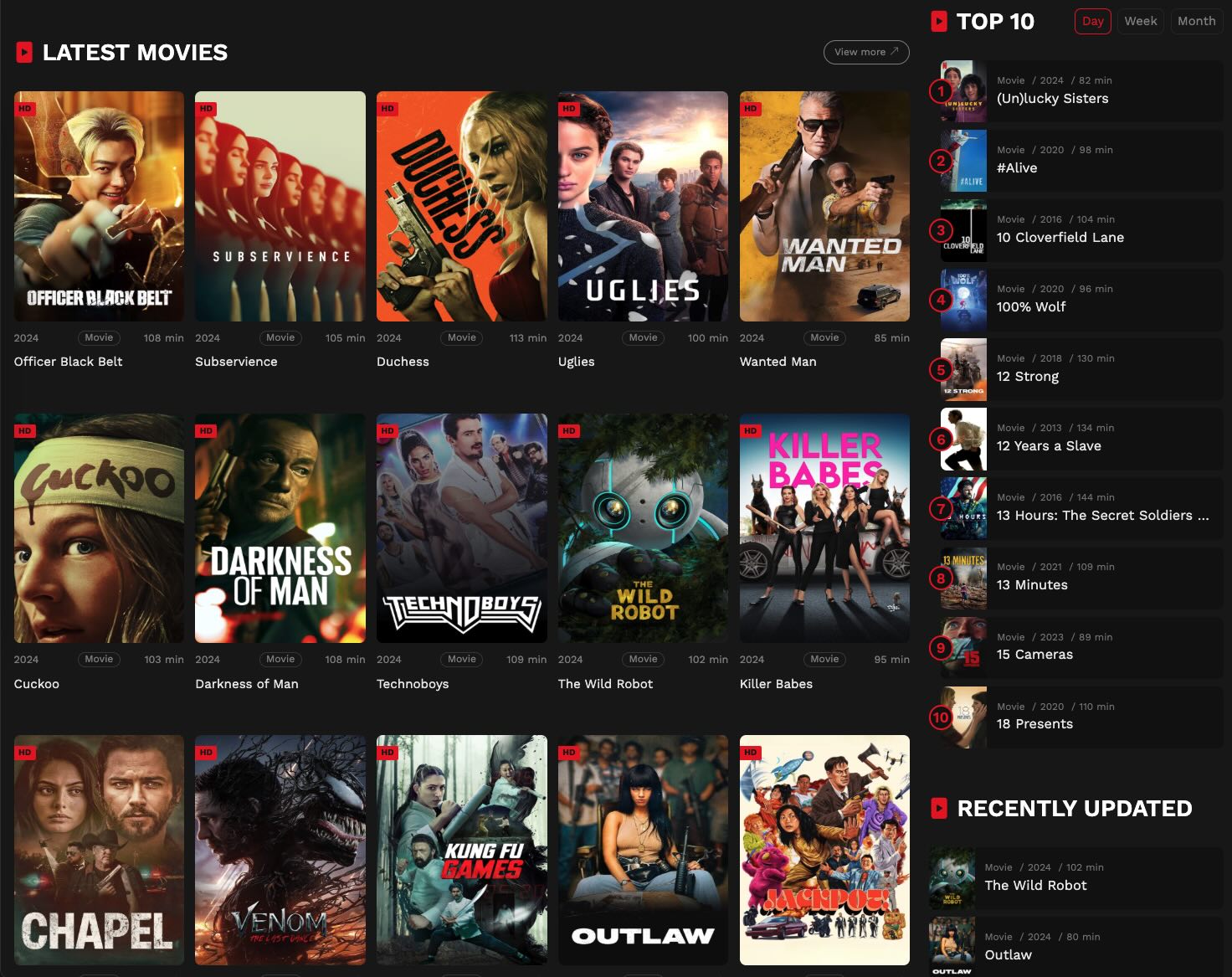Open the RECENTLY UPDATED section header
This screenshot has width=1232, height=977.
[x=1074, y=809]
